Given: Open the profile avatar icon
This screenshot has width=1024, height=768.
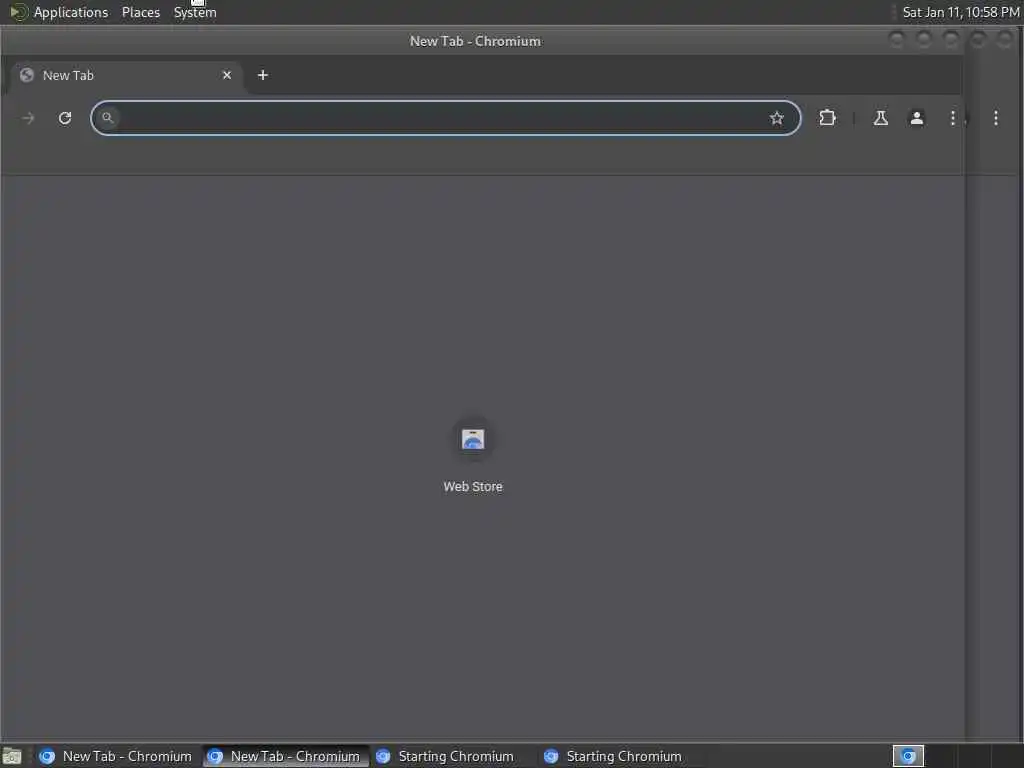Looking at the screenshot, I should click(917, 118).
